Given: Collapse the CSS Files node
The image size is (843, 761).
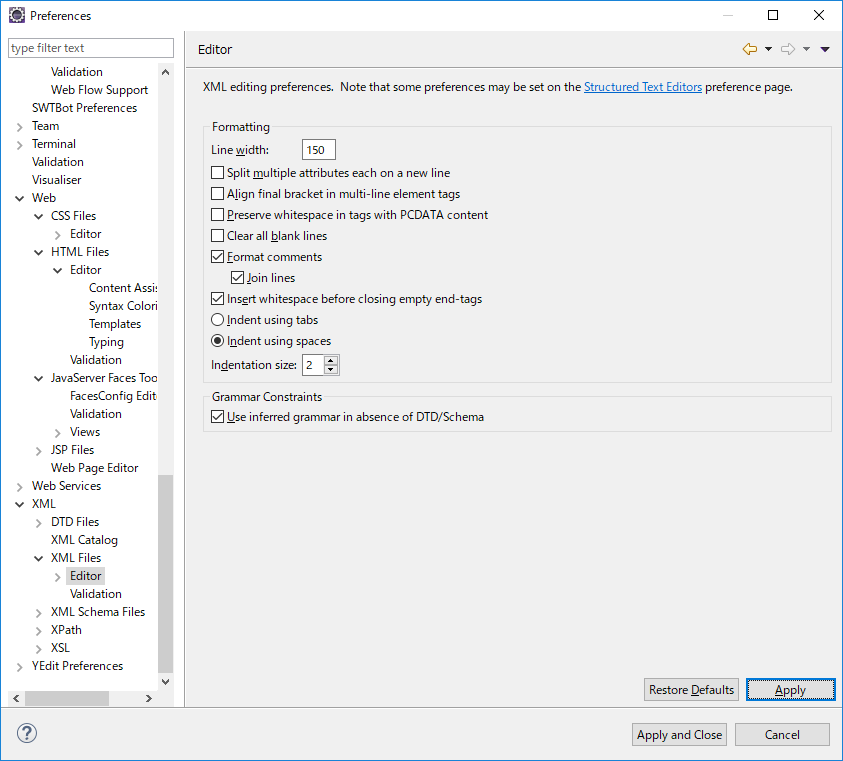Looking at the screenshot, I should coord(39,217).
